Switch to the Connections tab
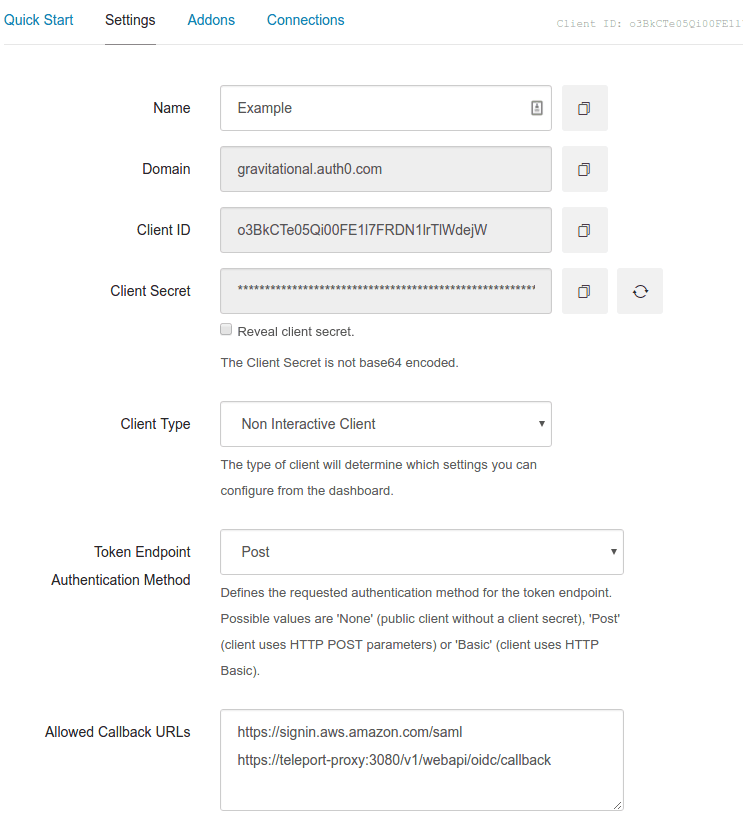The height and width of the screenshot is (818, 743). [305, 20]
